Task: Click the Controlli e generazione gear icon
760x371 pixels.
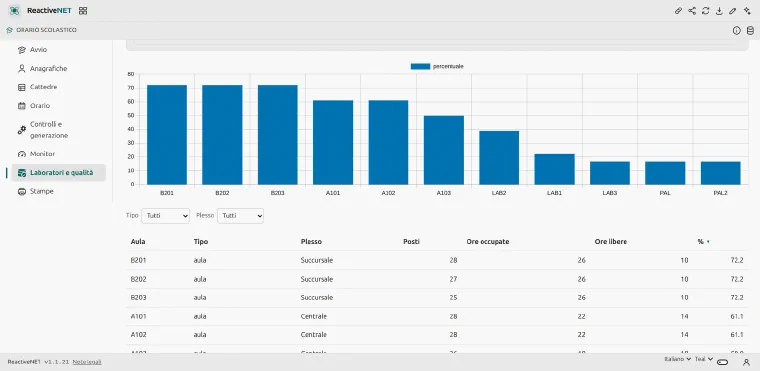Action: pos(21,129)
